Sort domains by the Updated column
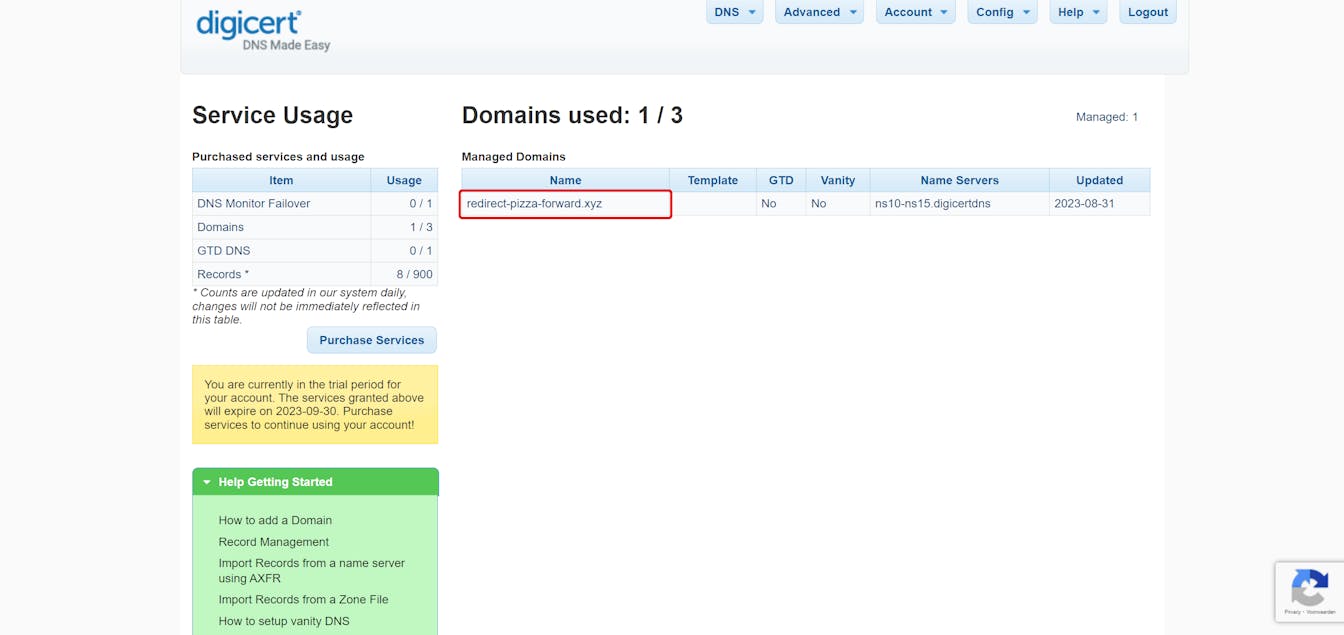 click(1099, 180)
